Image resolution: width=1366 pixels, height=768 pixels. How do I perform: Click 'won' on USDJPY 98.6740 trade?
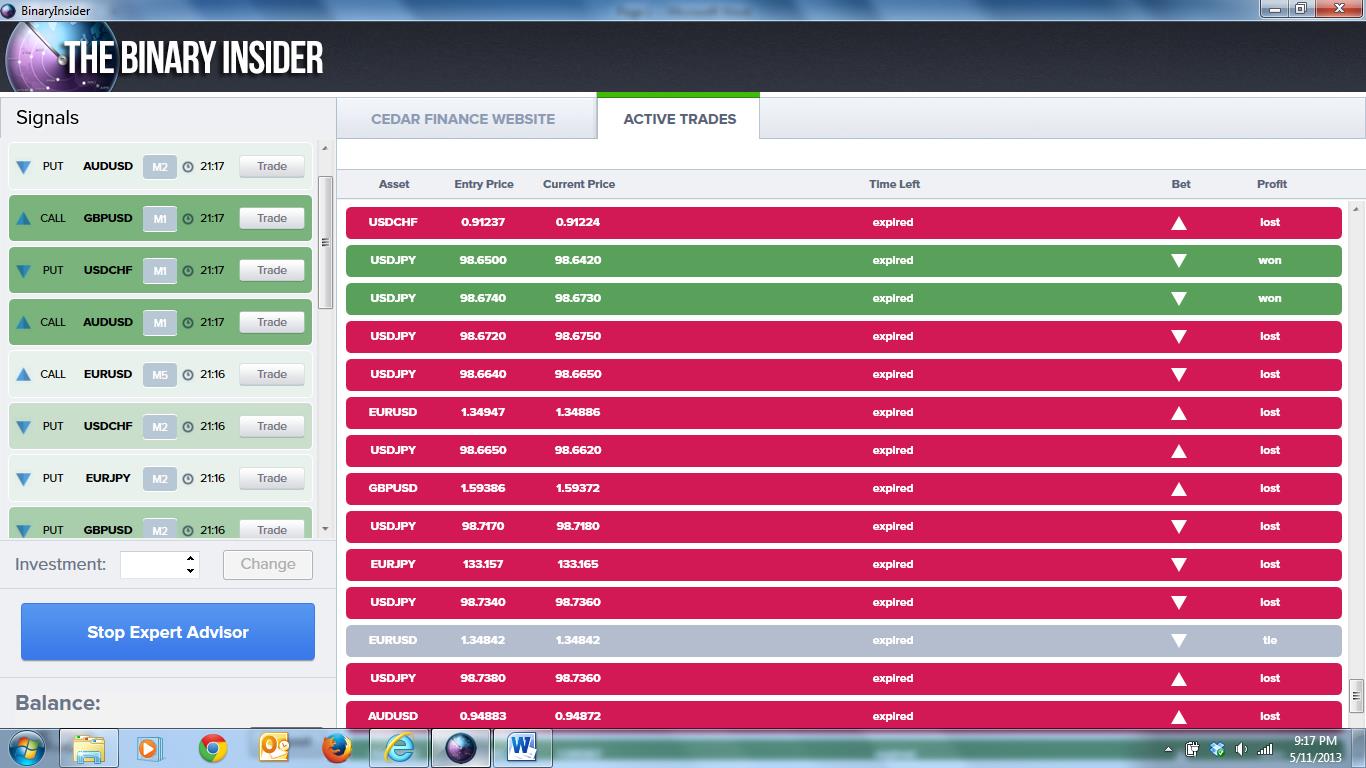1269,298
